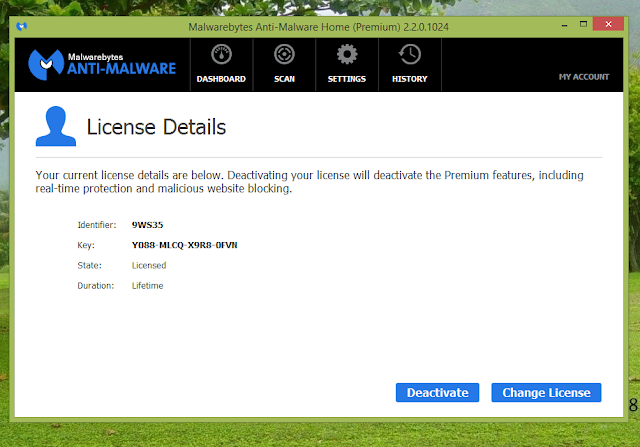Click the Licensed state value
Viewport: 640px width, 447px height.
click(x=149, y=265)
